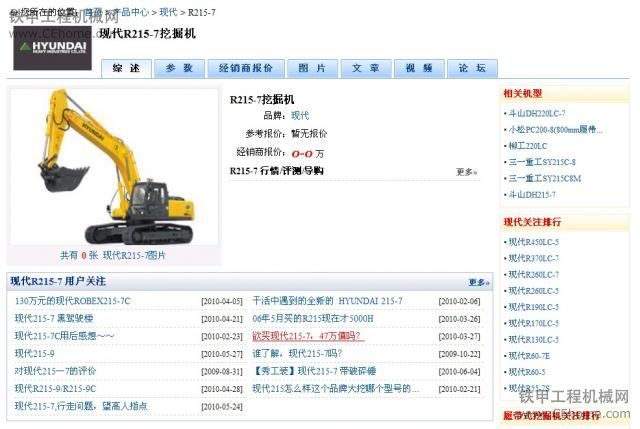Click the 产品中心 breadcrumb link

coord(131,12)
